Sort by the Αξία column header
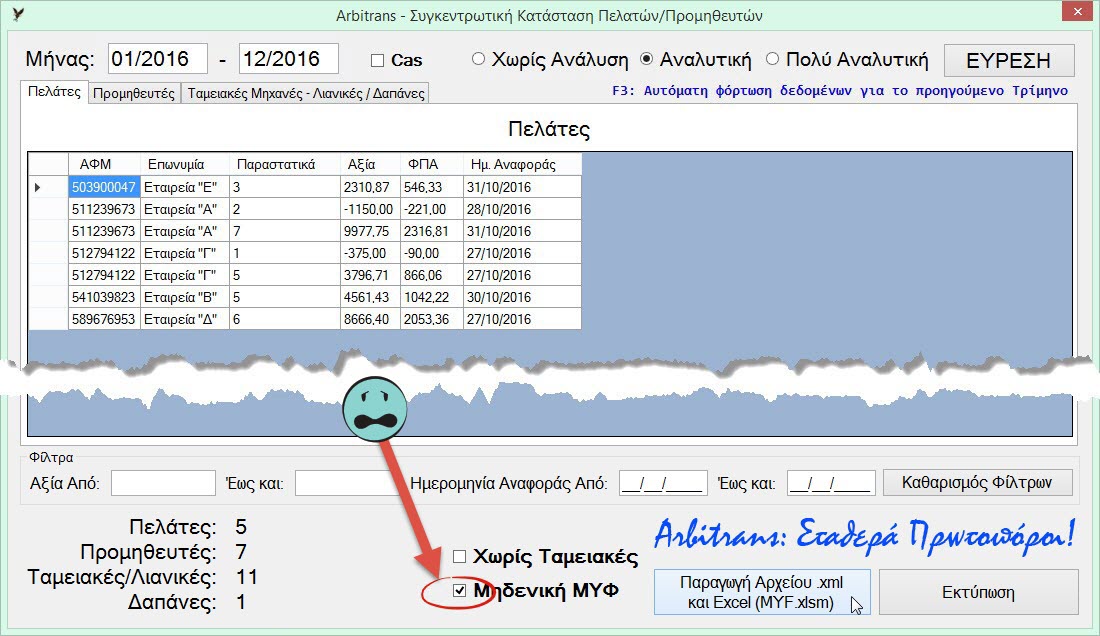The width and height of the screenshot is (1100, 636). pos(370,164)
